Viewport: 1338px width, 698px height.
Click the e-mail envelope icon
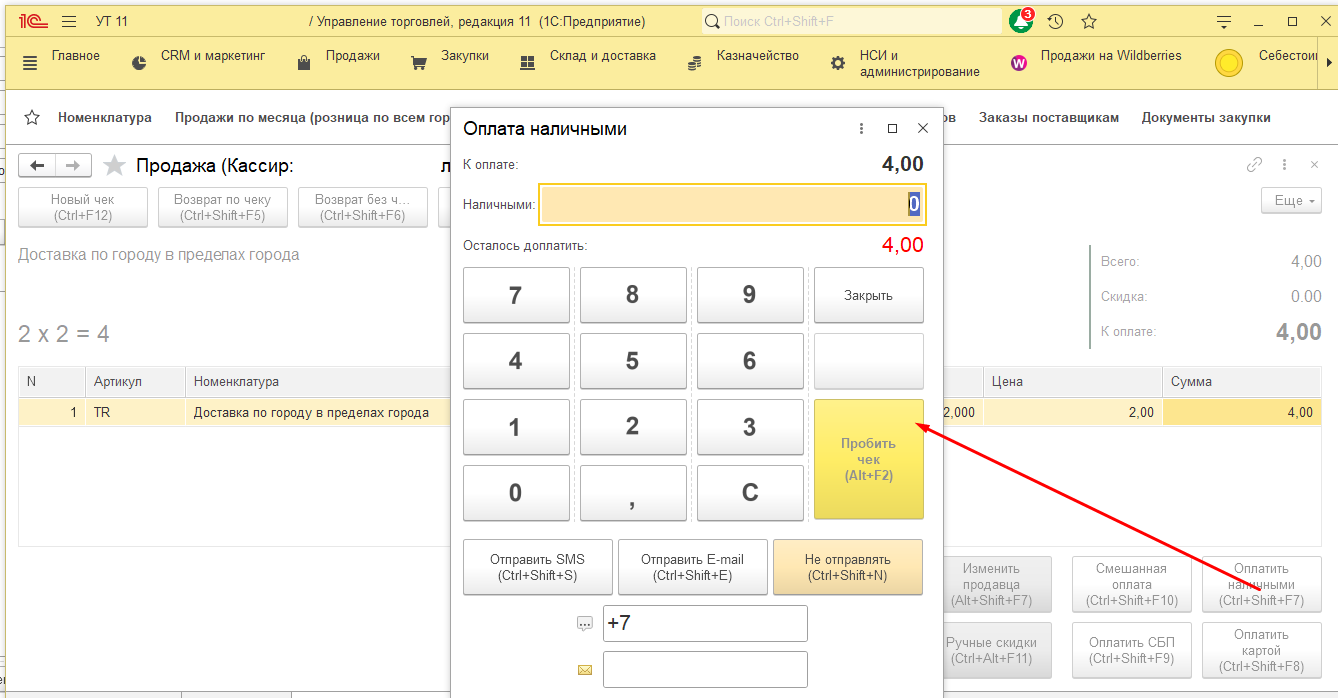pyautogui.click(x=585, y=670)
